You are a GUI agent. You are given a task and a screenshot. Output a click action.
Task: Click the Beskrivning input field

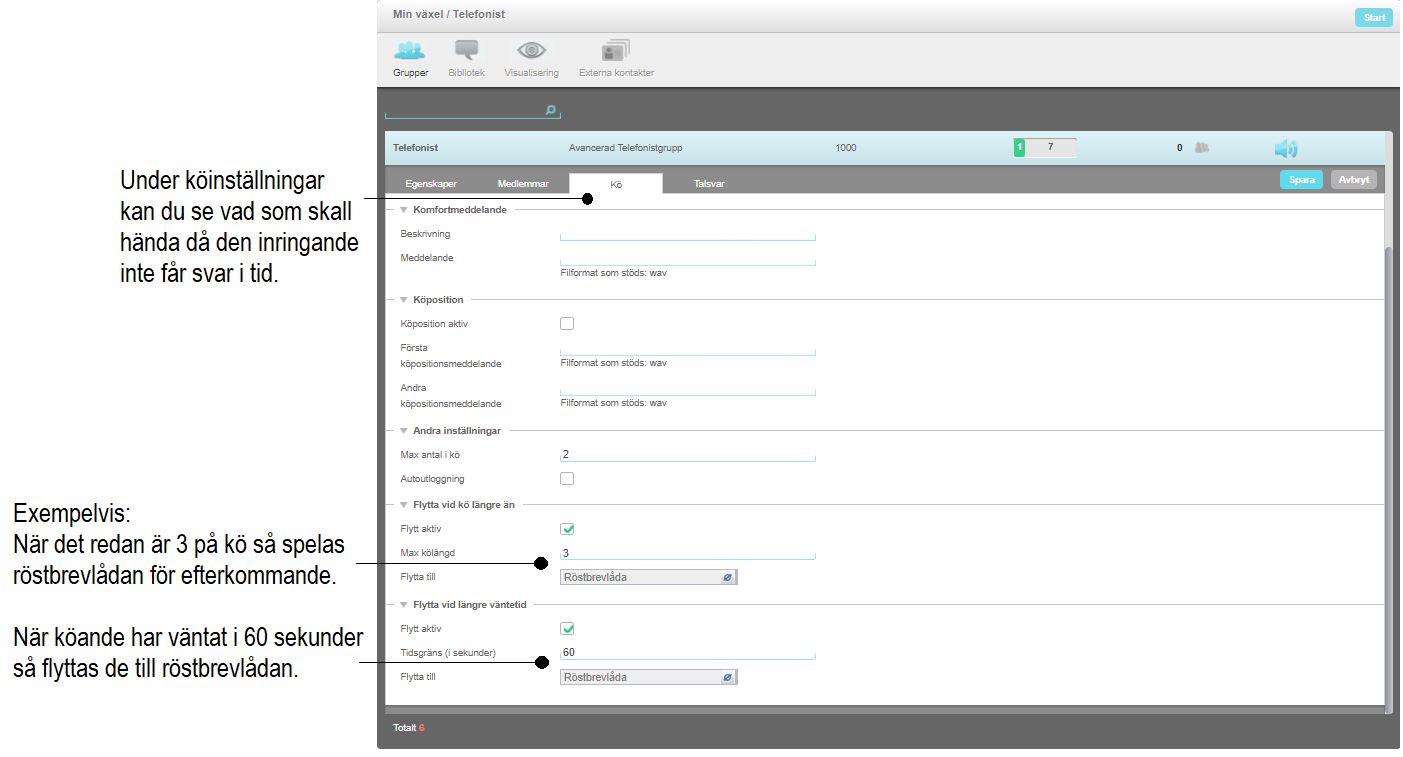(688, 234)
